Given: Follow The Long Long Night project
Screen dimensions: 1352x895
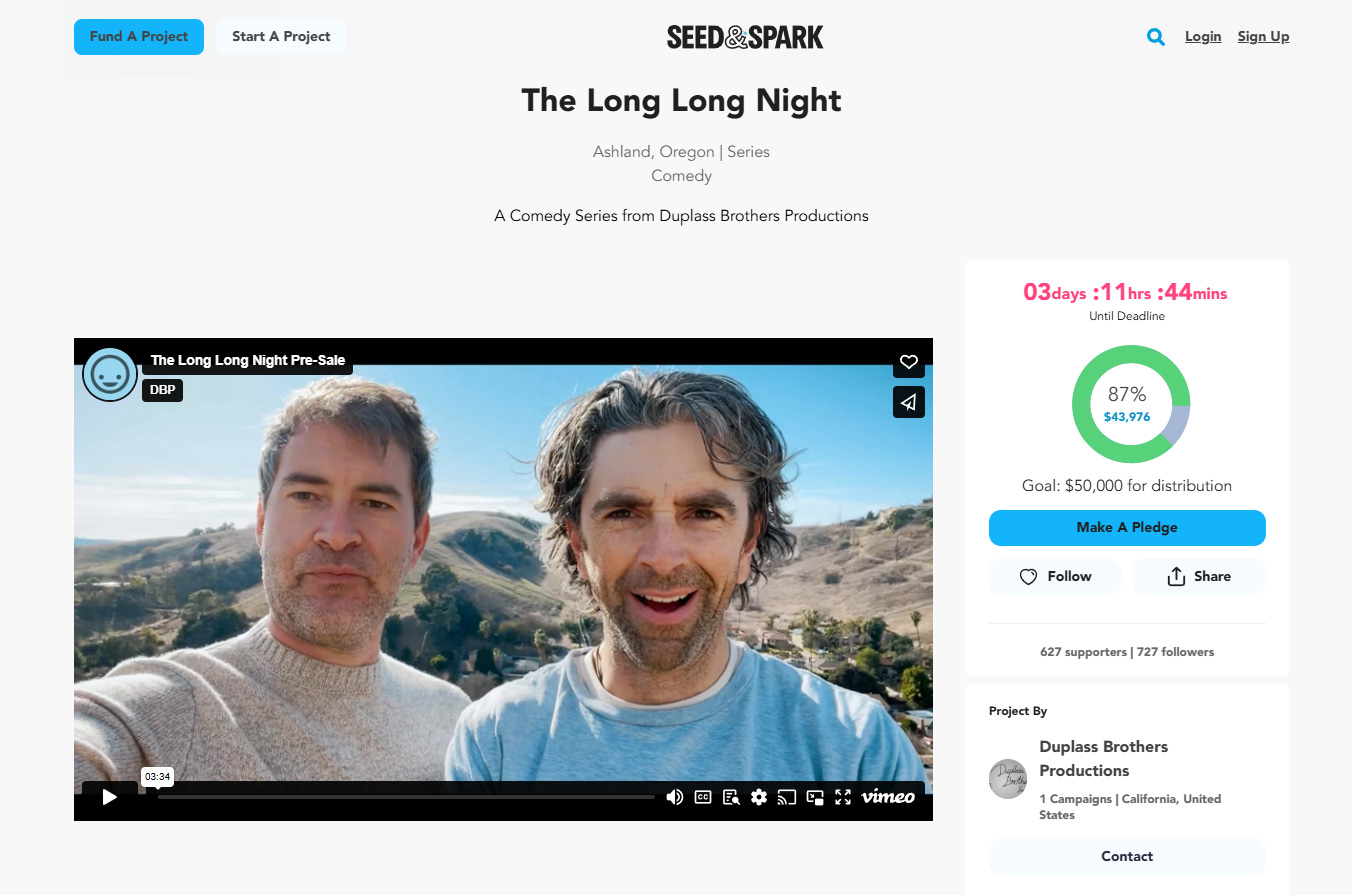Looking at the screenshot, I should tap(1055, 577).
